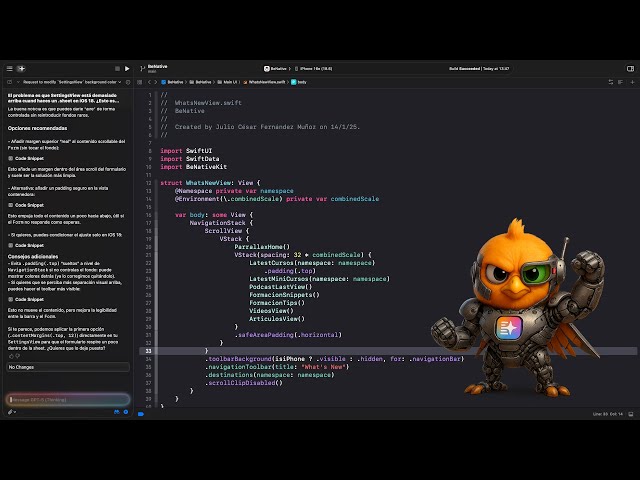Select the BeNative project breadcrumb
Screen dimensions: 640x480
(172, 82)
